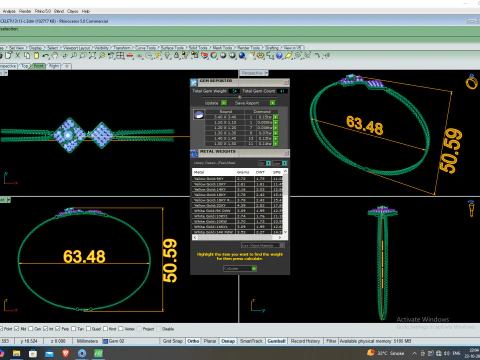Click the Record History button
The width and height of the screenshot is (480, 360).
click(305, 341)
